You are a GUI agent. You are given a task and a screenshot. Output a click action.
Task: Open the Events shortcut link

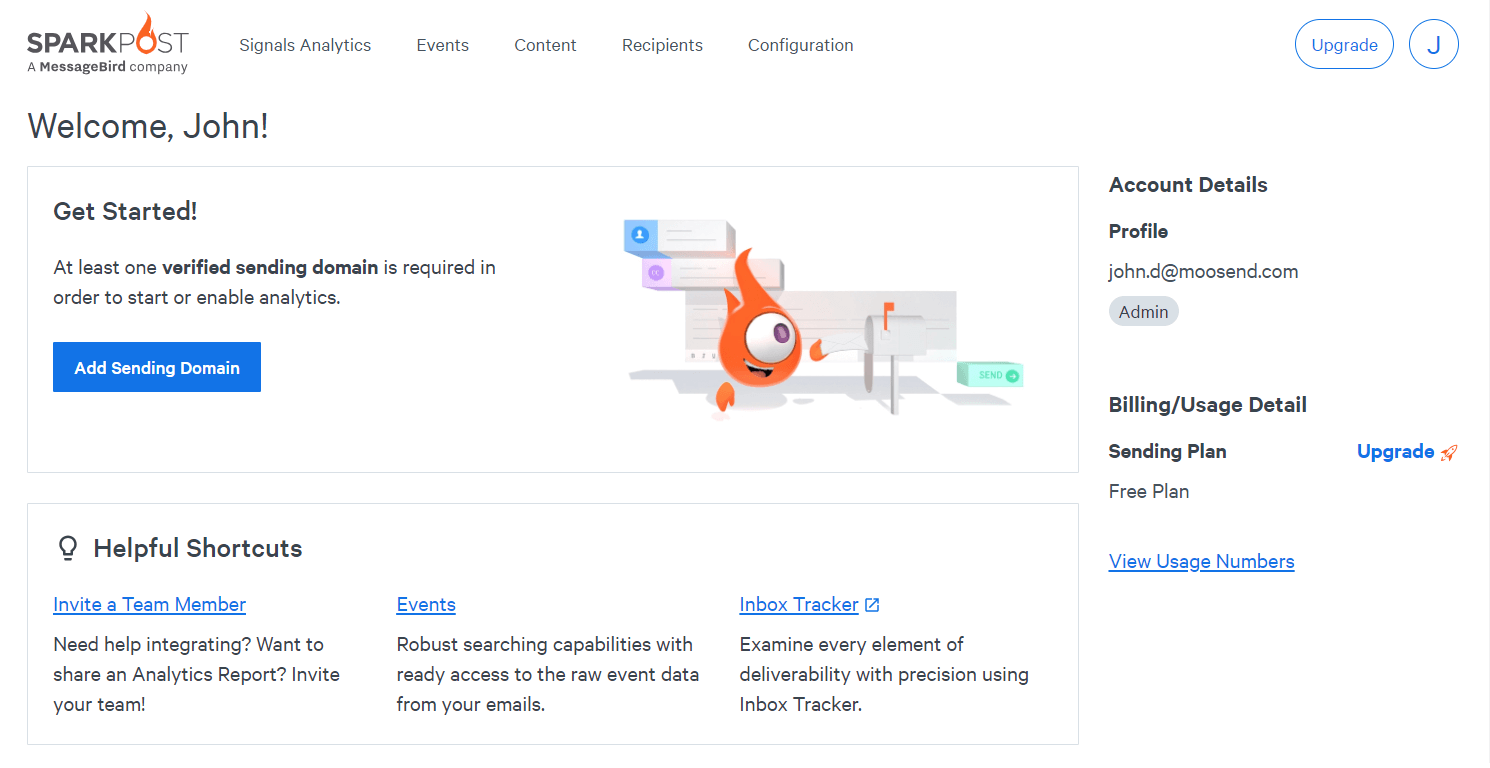pos(426,604)
